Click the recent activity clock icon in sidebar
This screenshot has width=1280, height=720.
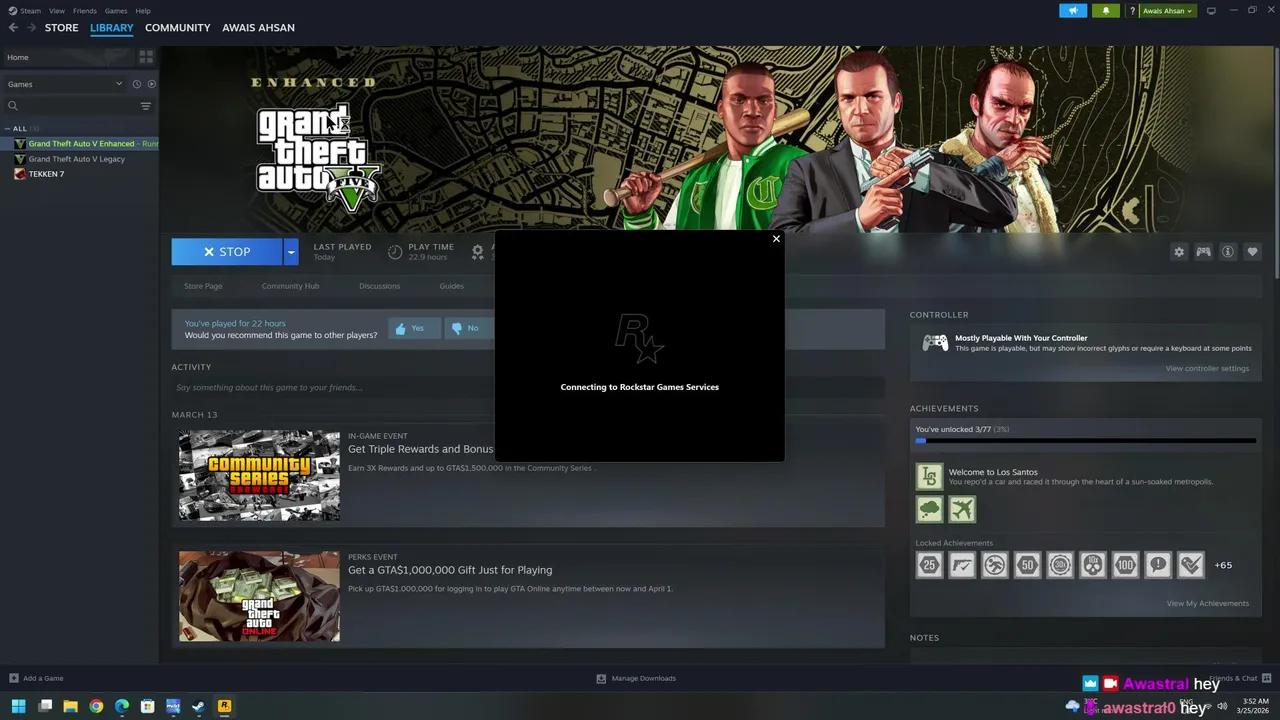click(137, 84)
